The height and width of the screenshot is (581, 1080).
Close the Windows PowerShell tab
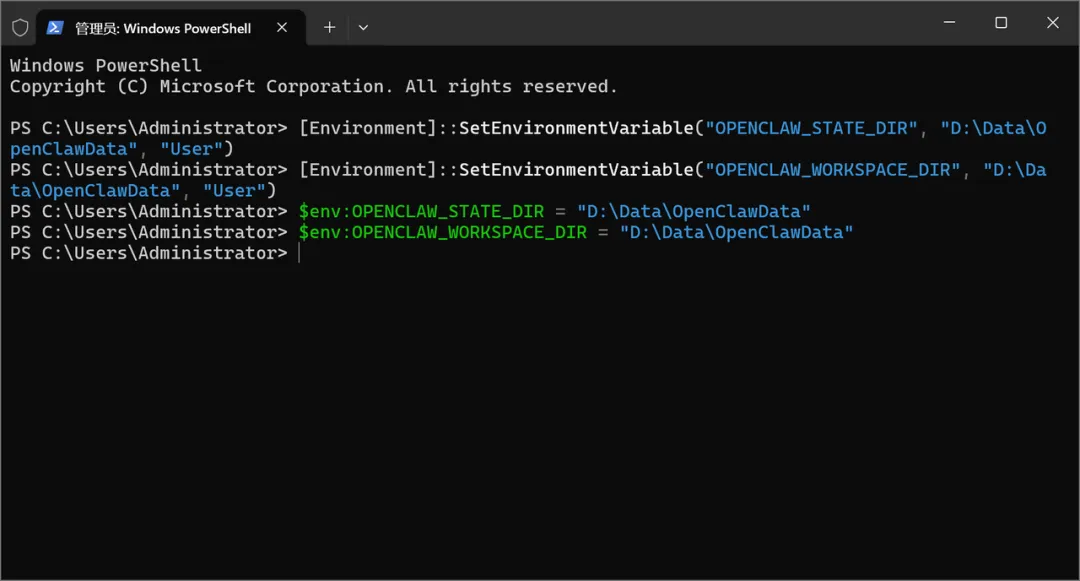point(282,28)
